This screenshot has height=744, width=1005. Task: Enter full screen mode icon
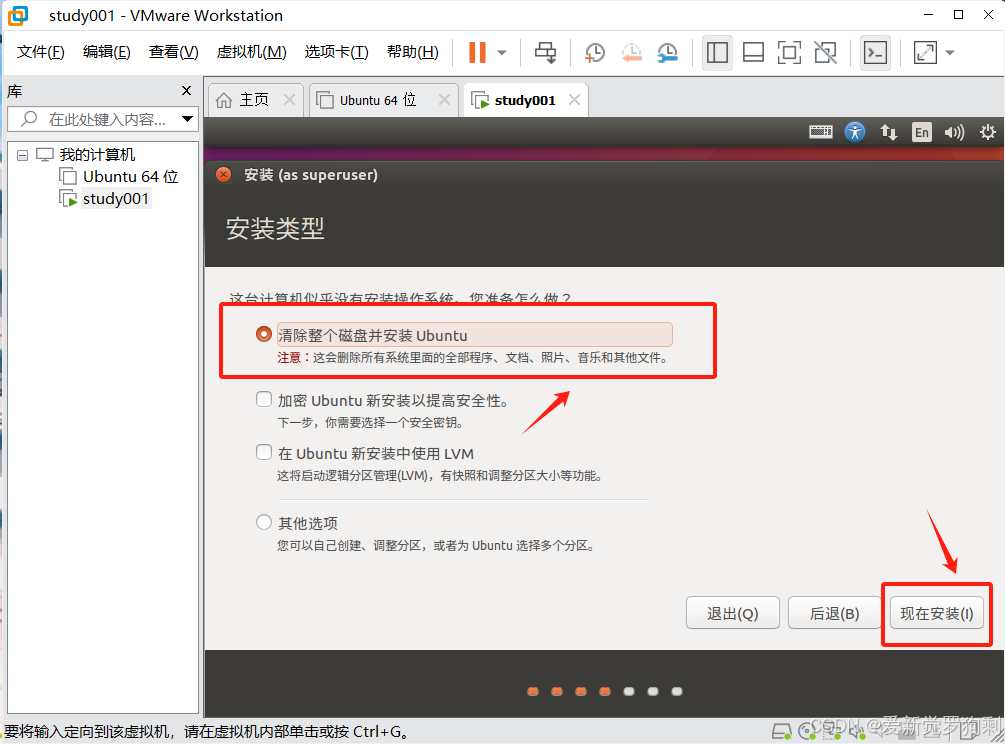[x=789, y=53]
